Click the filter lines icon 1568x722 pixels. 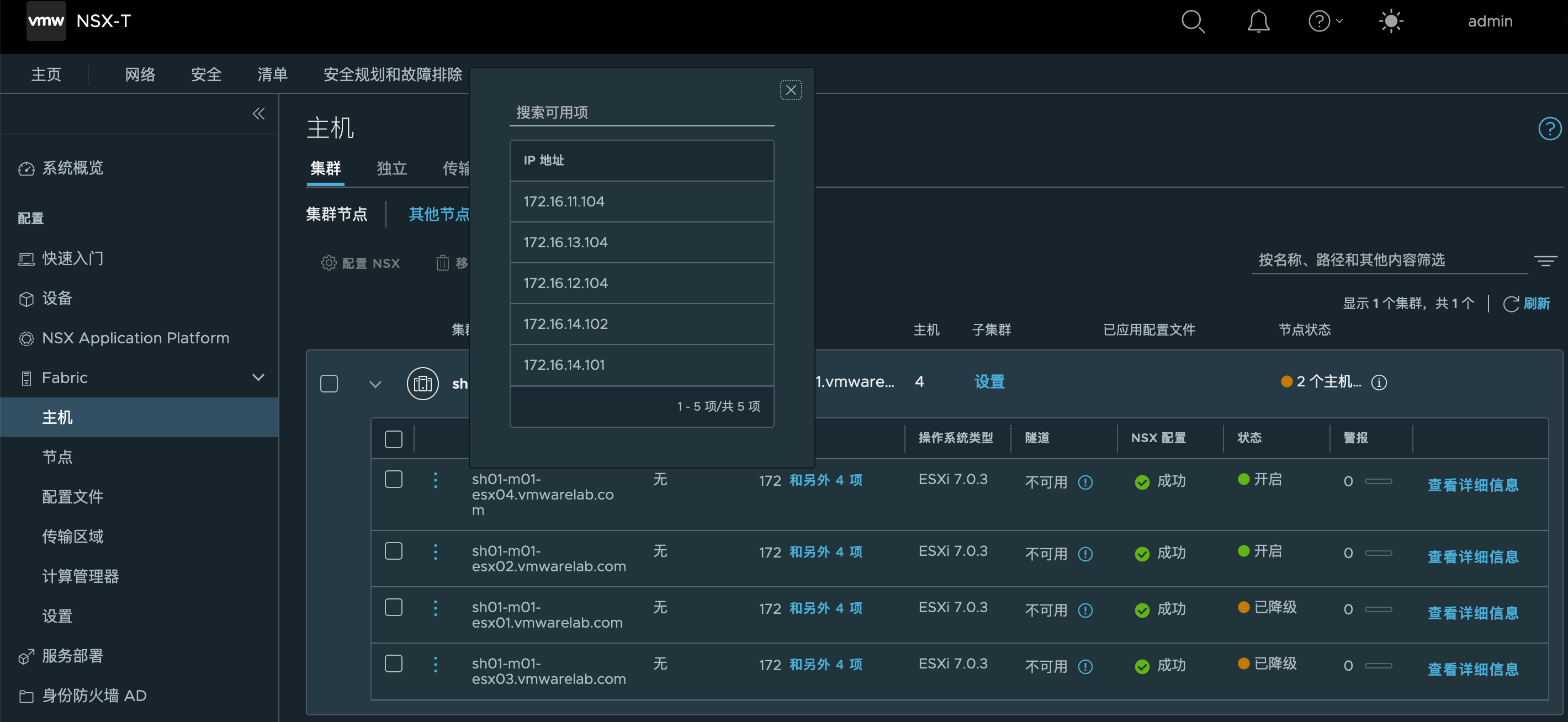pos(1545,261)
